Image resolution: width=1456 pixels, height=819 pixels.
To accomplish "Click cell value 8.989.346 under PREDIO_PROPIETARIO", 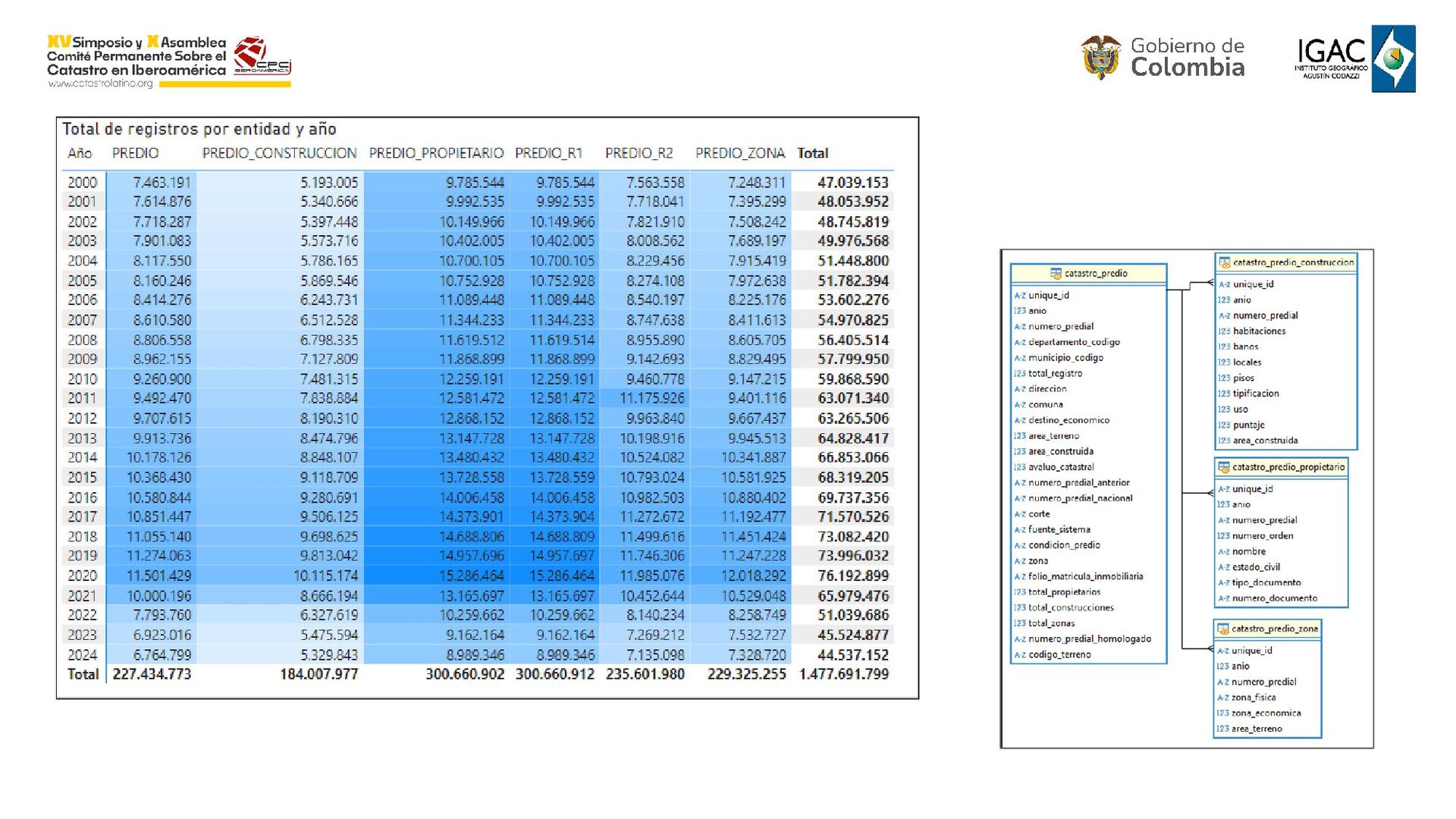I will [x=475, y=654].
